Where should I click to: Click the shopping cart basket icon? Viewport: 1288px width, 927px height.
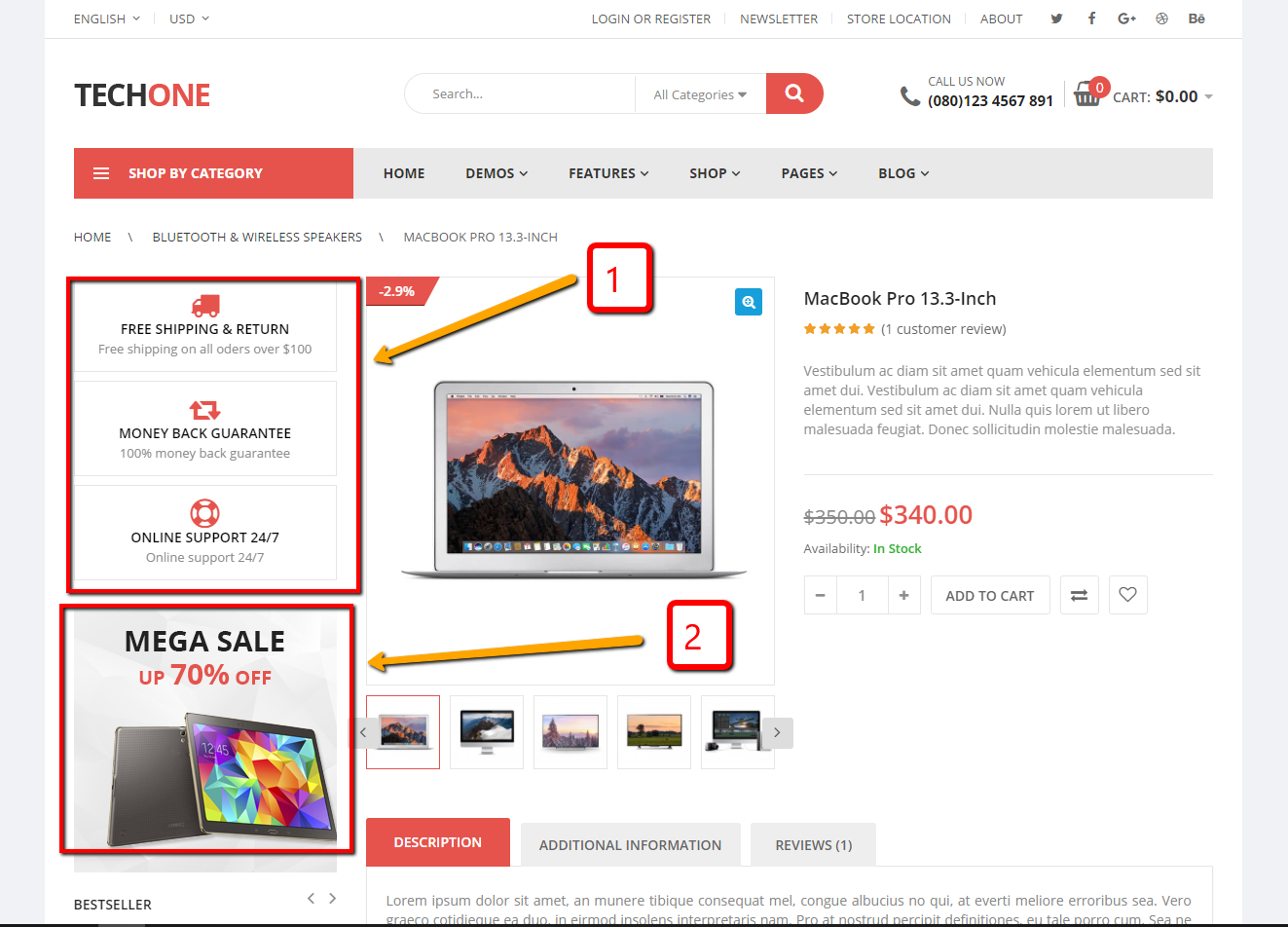(1086, 94)
